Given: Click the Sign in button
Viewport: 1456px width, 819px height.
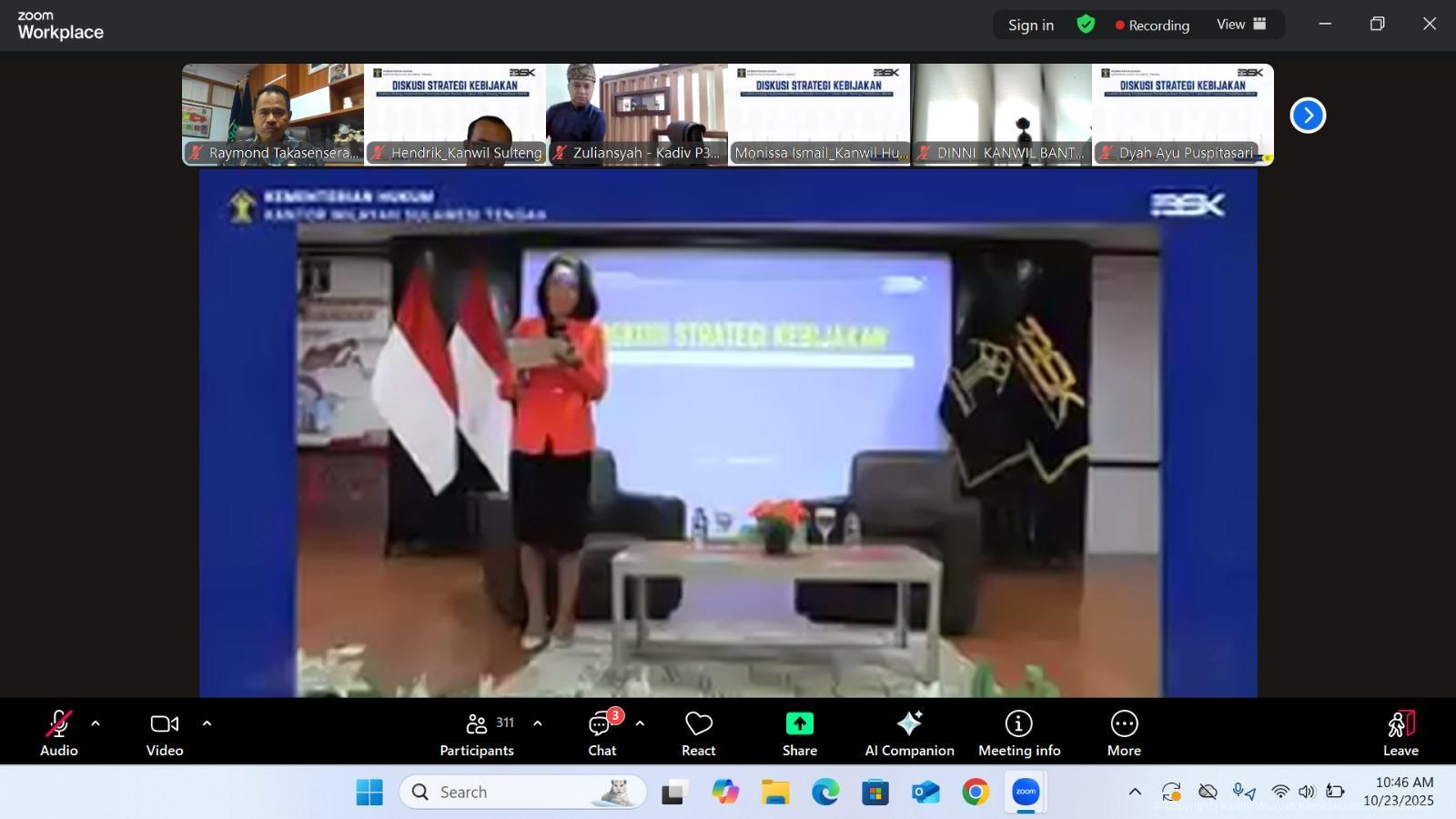Looking at the screenshot, I should coord(1030,25).
